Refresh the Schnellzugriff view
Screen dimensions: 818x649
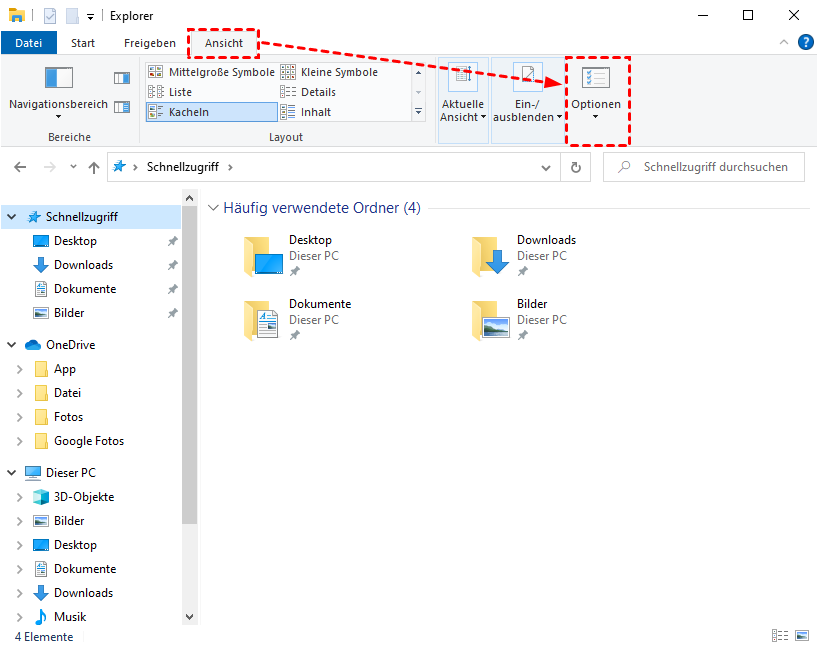tap(575, 167)
